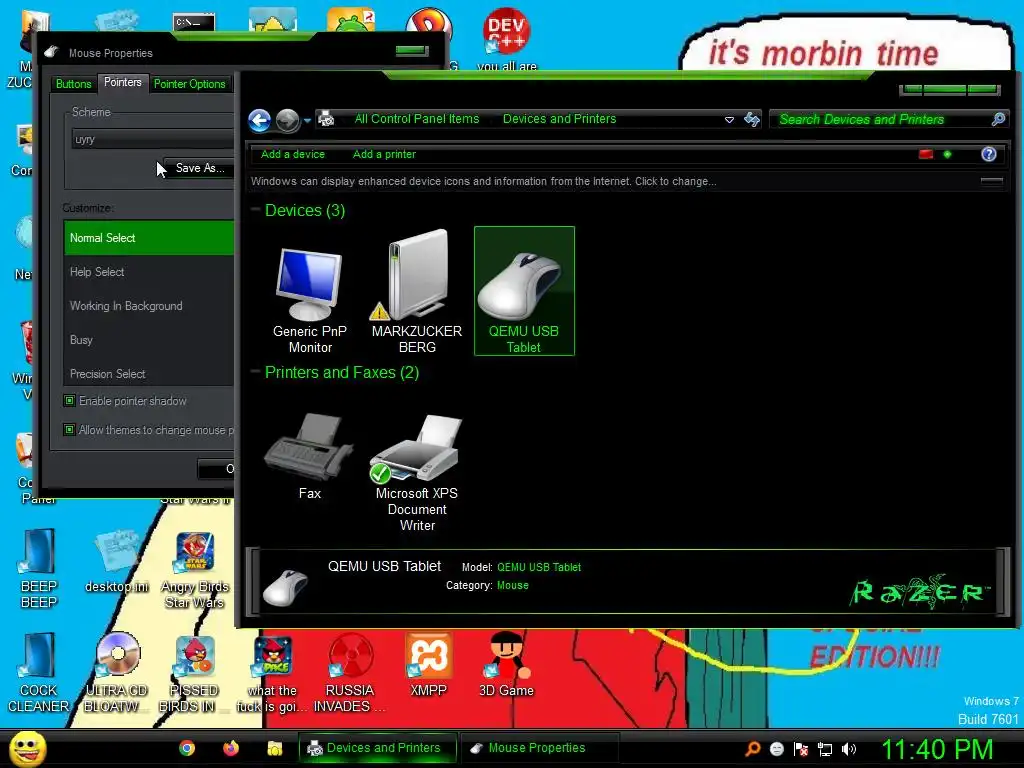Image resolution: width=1024 pixels, height=768 pixels.
Task: Open the Scheme dropdown showing uyry
Action: tap(152, 139)
